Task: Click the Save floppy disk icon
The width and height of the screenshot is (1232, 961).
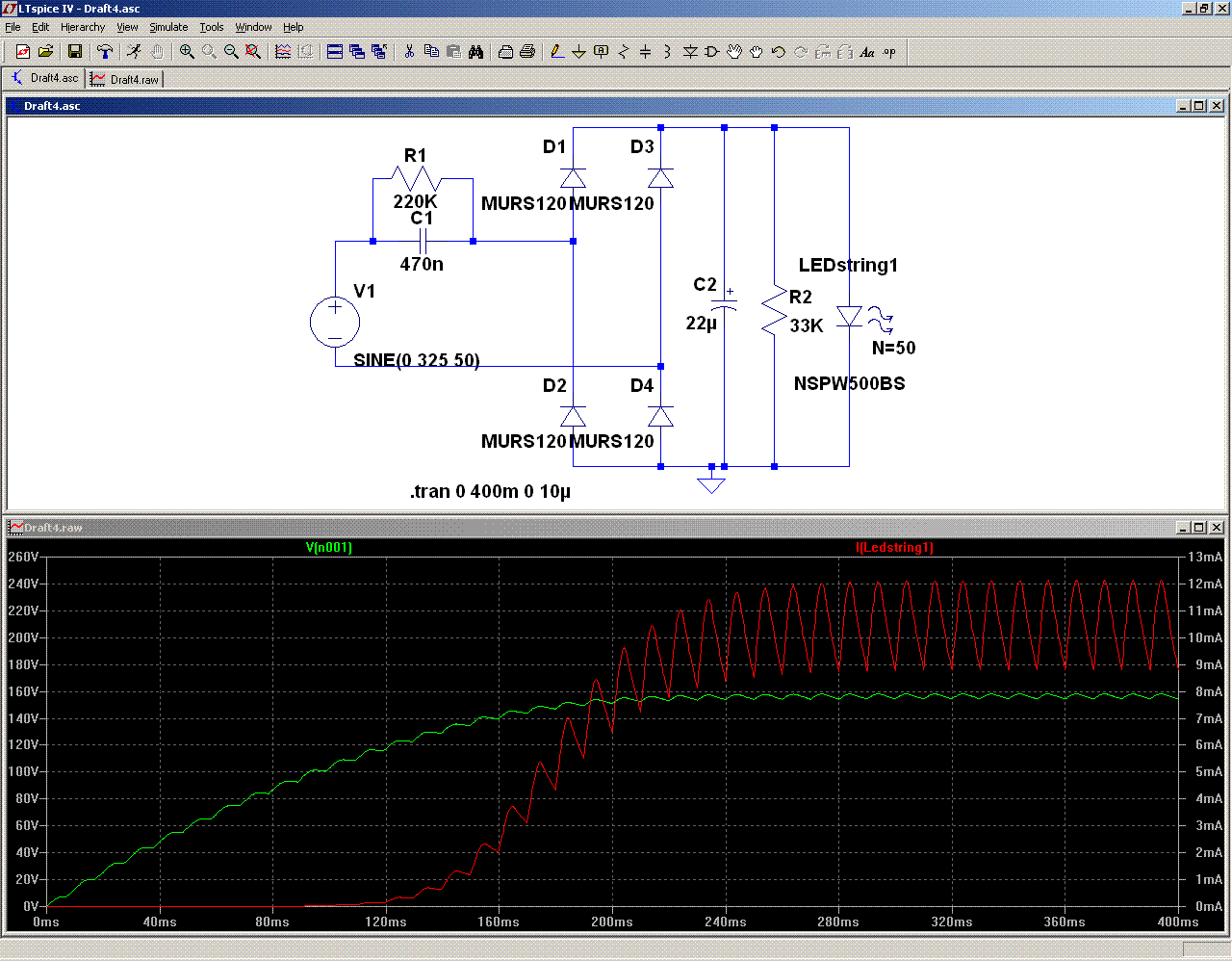Action: click(75, 52)
